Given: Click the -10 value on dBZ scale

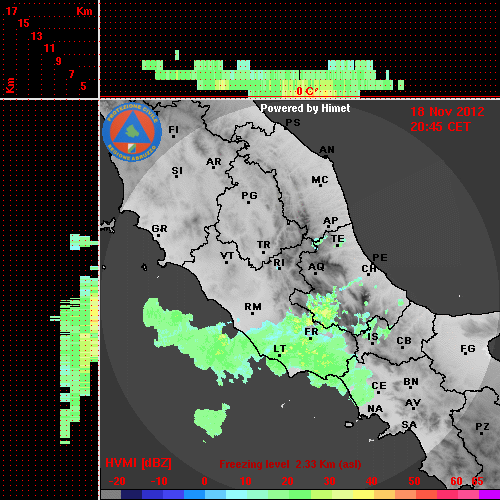Looking at the screenshot, I should pos(159,481).
